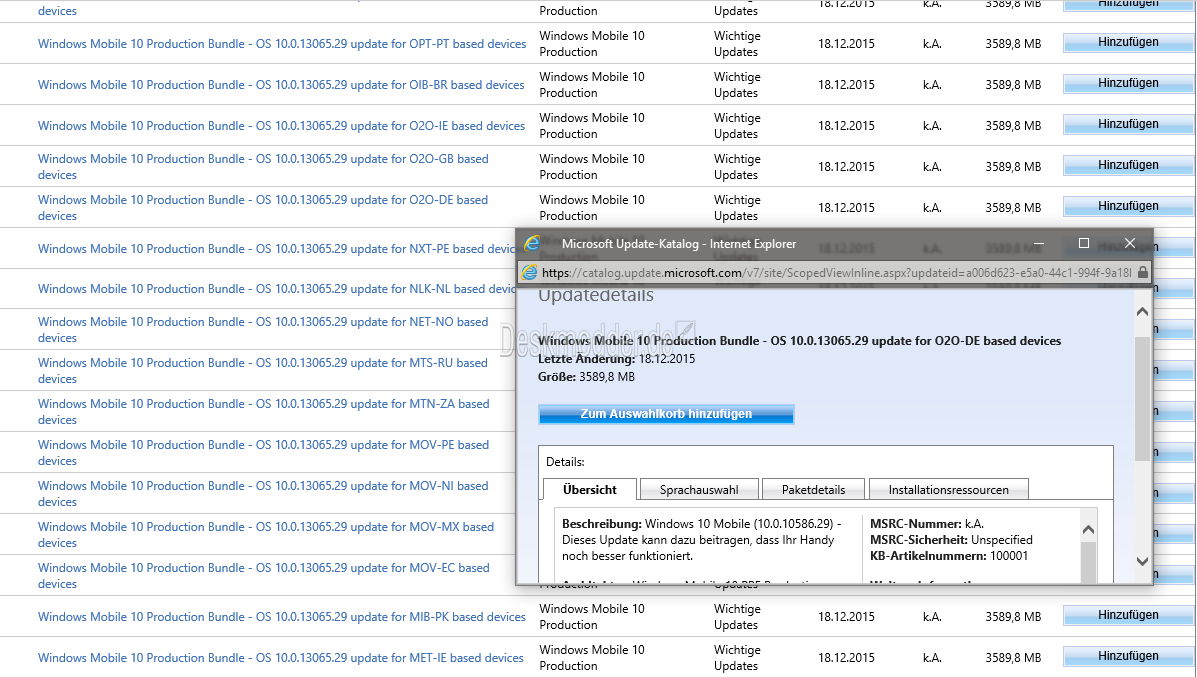Click the 18.12.2015 date in the OPT-PT row
1197x677 pixels.
846,44
